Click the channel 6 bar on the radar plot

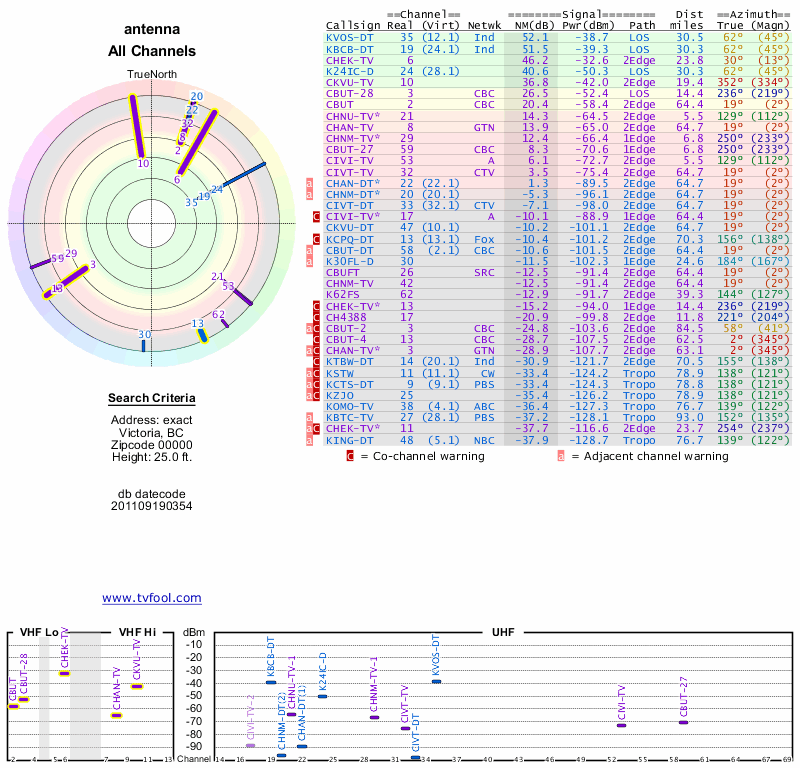(x=197, y=142)
